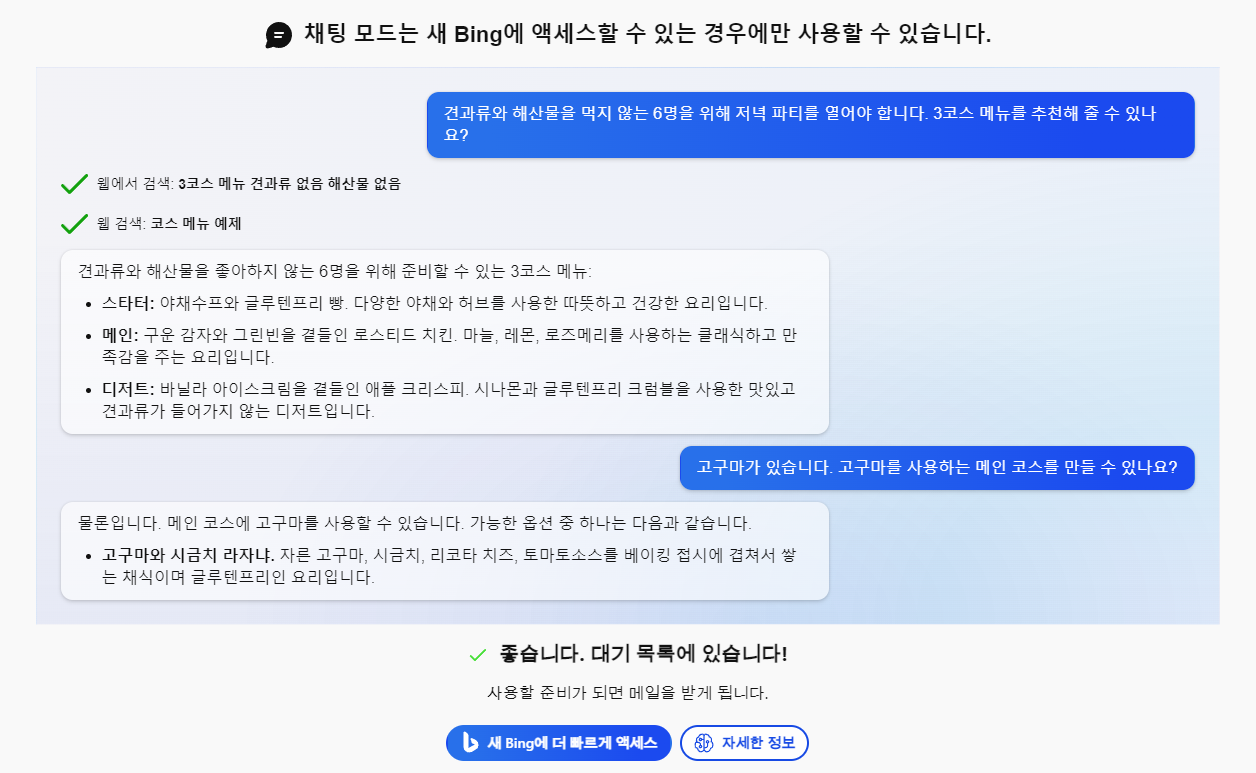1256x773 pixels.
Task: Click the user message about 6명 저녁 파티
Action: click(811, 125)
